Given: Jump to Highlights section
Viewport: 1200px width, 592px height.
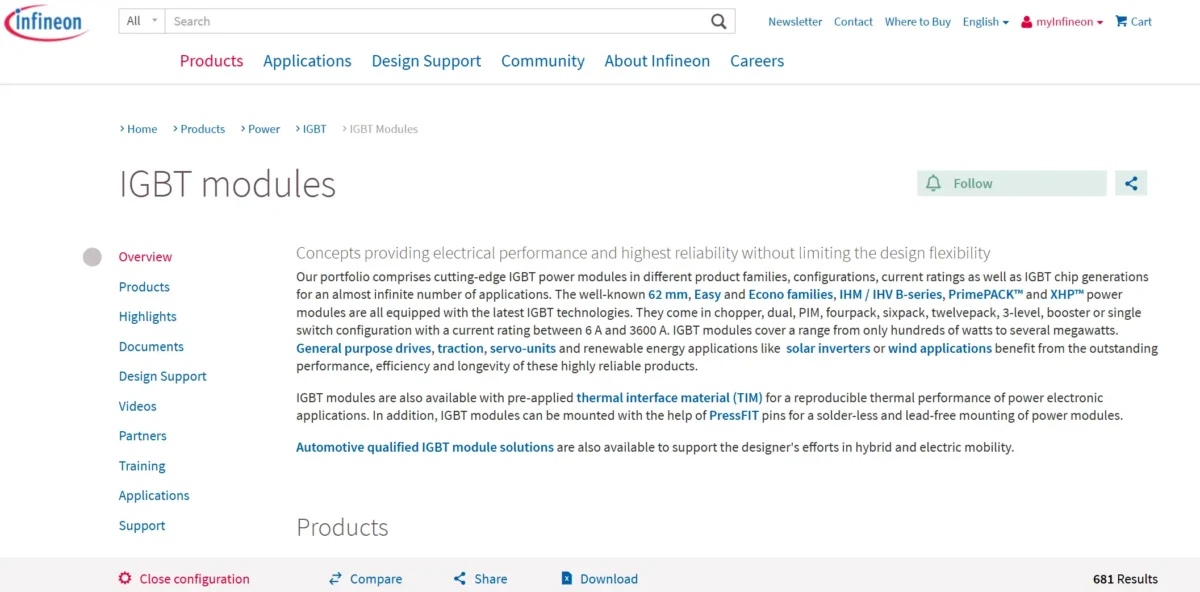Looking at the screenshot, I should point(148,317).
